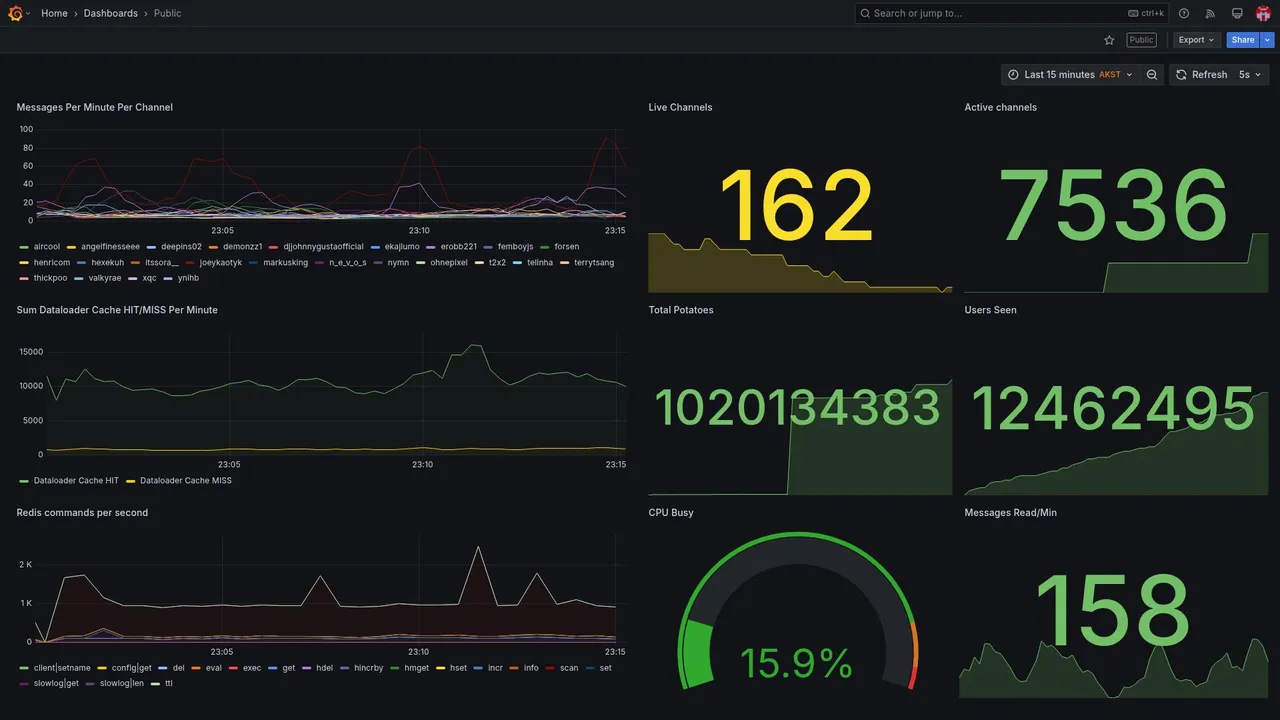Open the Dashboards breadcrumb link
Viewport: 1280px width, 720px height.
tap(111, 13)
